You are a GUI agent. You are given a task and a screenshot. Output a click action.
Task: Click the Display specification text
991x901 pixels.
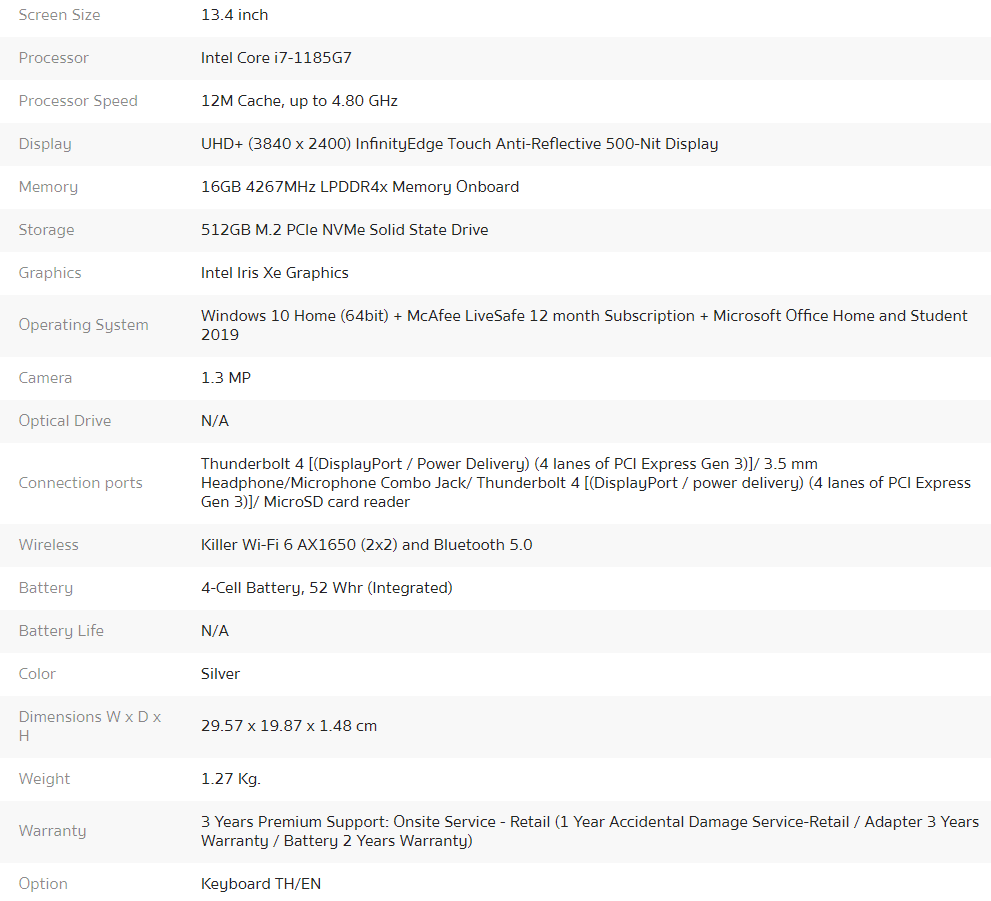click(x=459, y=144)
